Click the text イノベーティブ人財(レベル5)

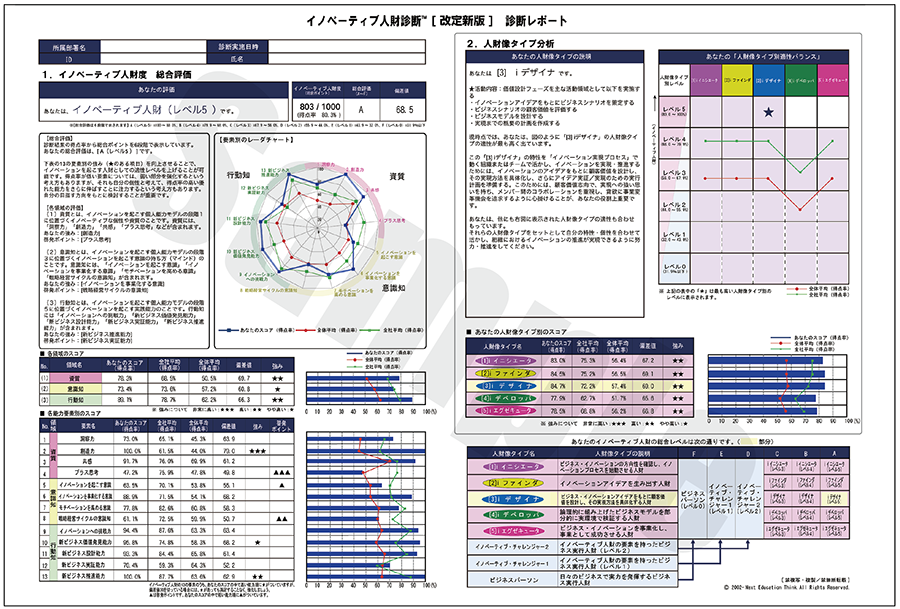click(145, 110)
